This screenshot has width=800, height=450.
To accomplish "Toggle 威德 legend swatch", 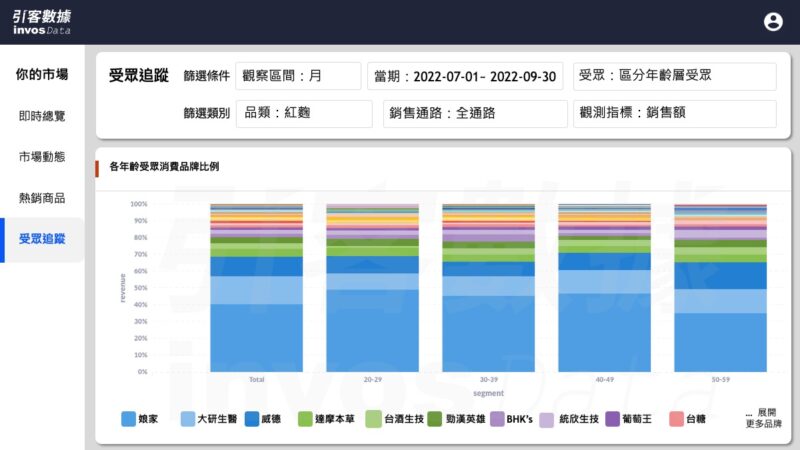I will tap(252, 419).
